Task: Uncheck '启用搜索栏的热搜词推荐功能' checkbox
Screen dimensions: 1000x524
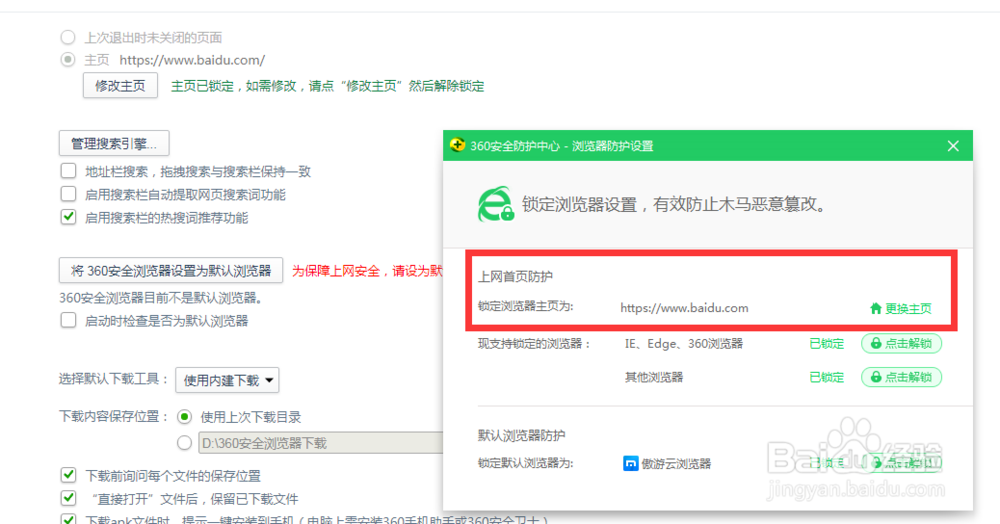Action: coord(68,217)
